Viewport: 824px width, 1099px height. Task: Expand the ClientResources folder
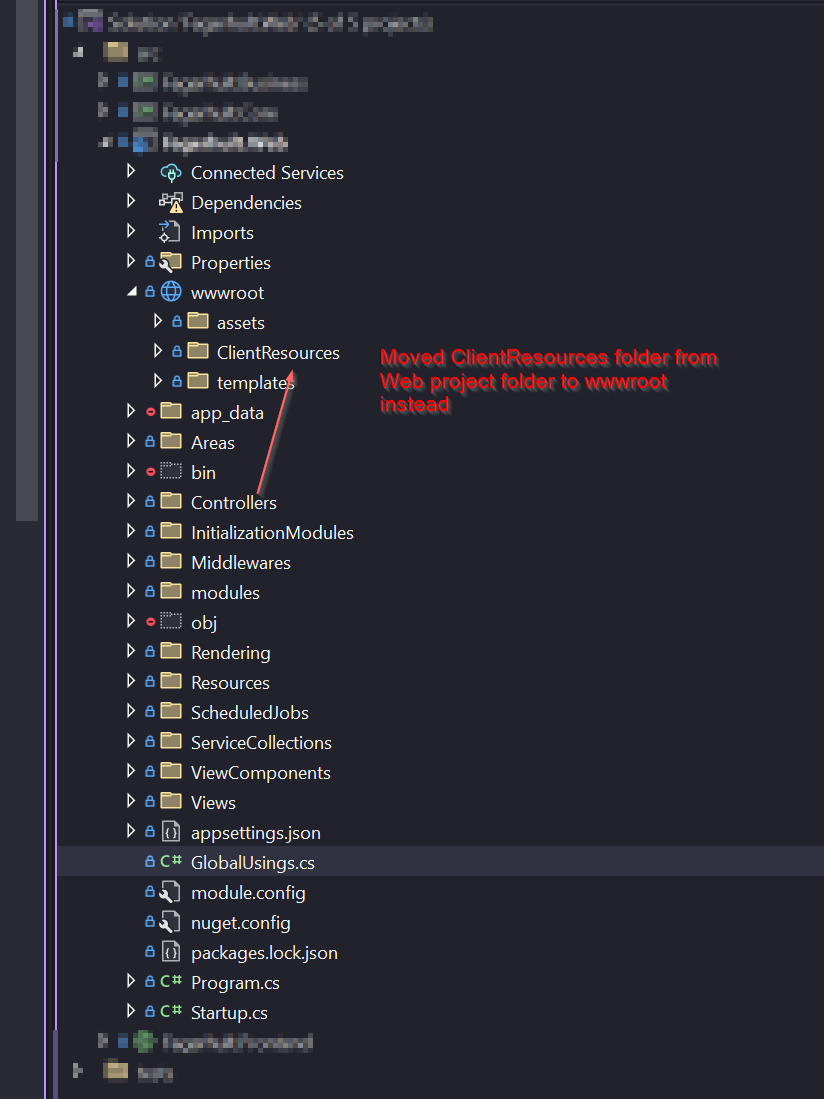[157, 352]
